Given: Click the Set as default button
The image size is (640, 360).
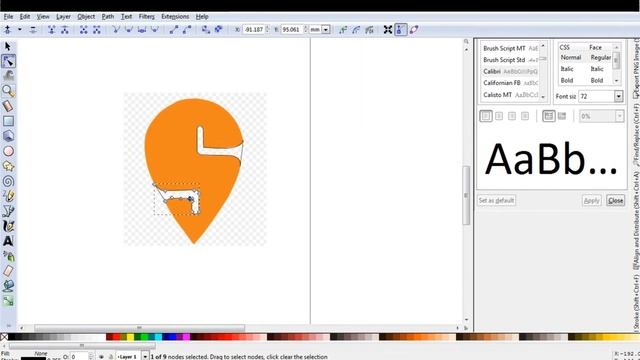Looking at the screenshot, I should coord(496,200).
